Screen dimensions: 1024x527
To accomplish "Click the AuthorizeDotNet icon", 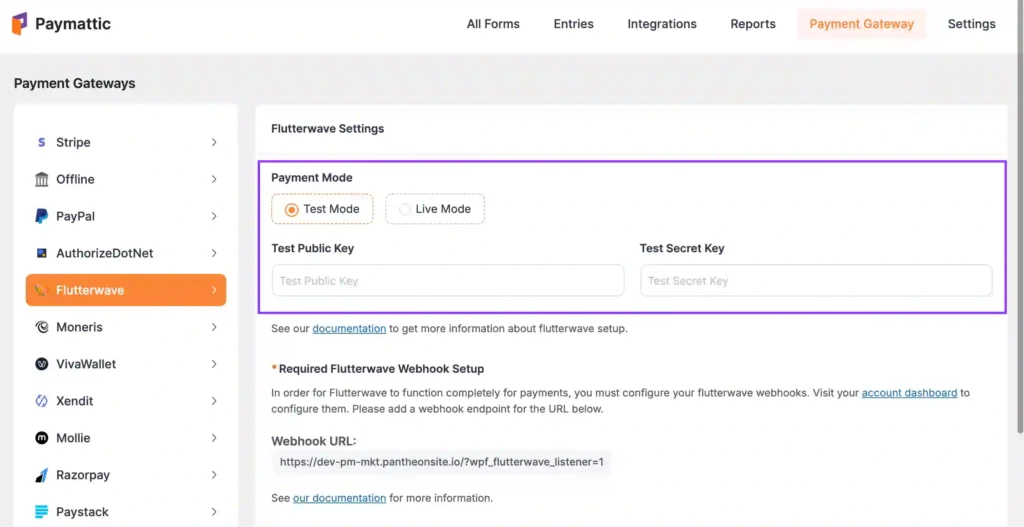I will click(42, 253).
